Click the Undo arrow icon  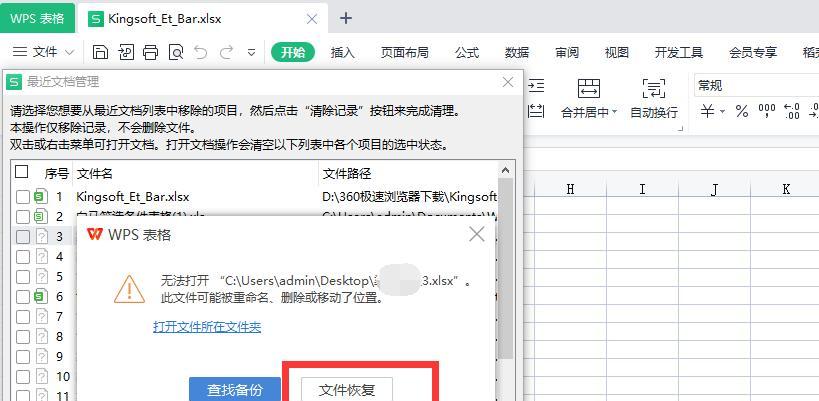(201, 52)
